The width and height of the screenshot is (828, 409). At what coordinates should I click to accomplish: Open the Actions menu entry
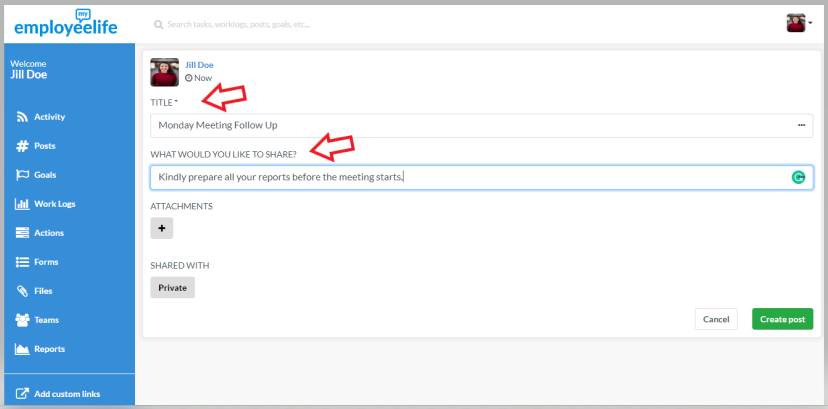pyautogui.click(x=49, y=233)
